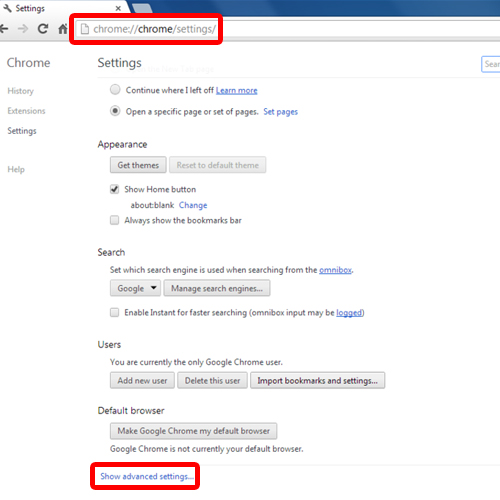Click Manage search engines button
Image resolution: width=500 pixels, height=500 pixels.
pos(217,288)
